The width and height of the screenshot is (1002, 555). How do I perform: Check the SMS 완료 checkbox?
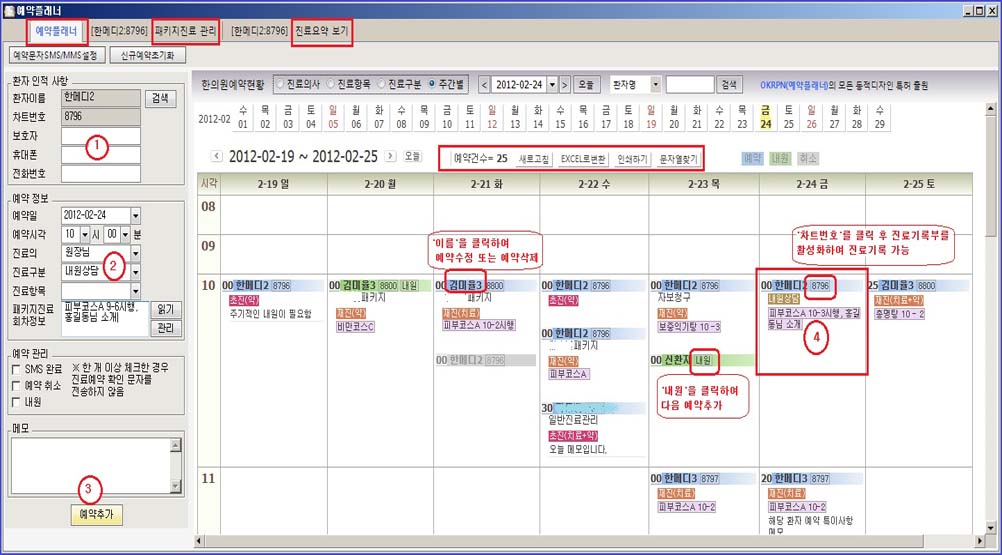point(16,369)
